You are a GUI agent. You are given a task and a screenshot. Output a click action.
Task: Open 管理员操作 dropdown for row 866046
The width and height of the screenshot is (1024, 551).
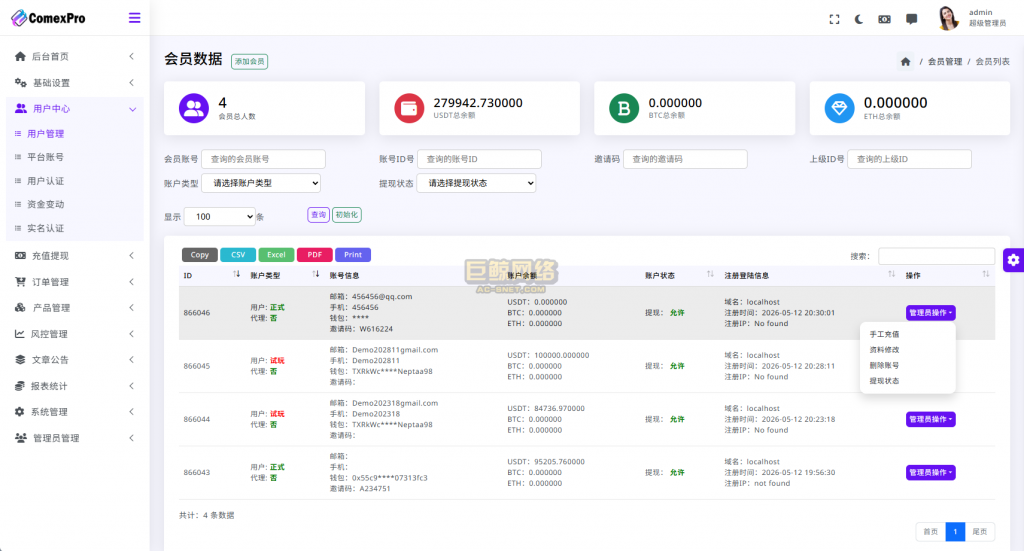(931, 313)
